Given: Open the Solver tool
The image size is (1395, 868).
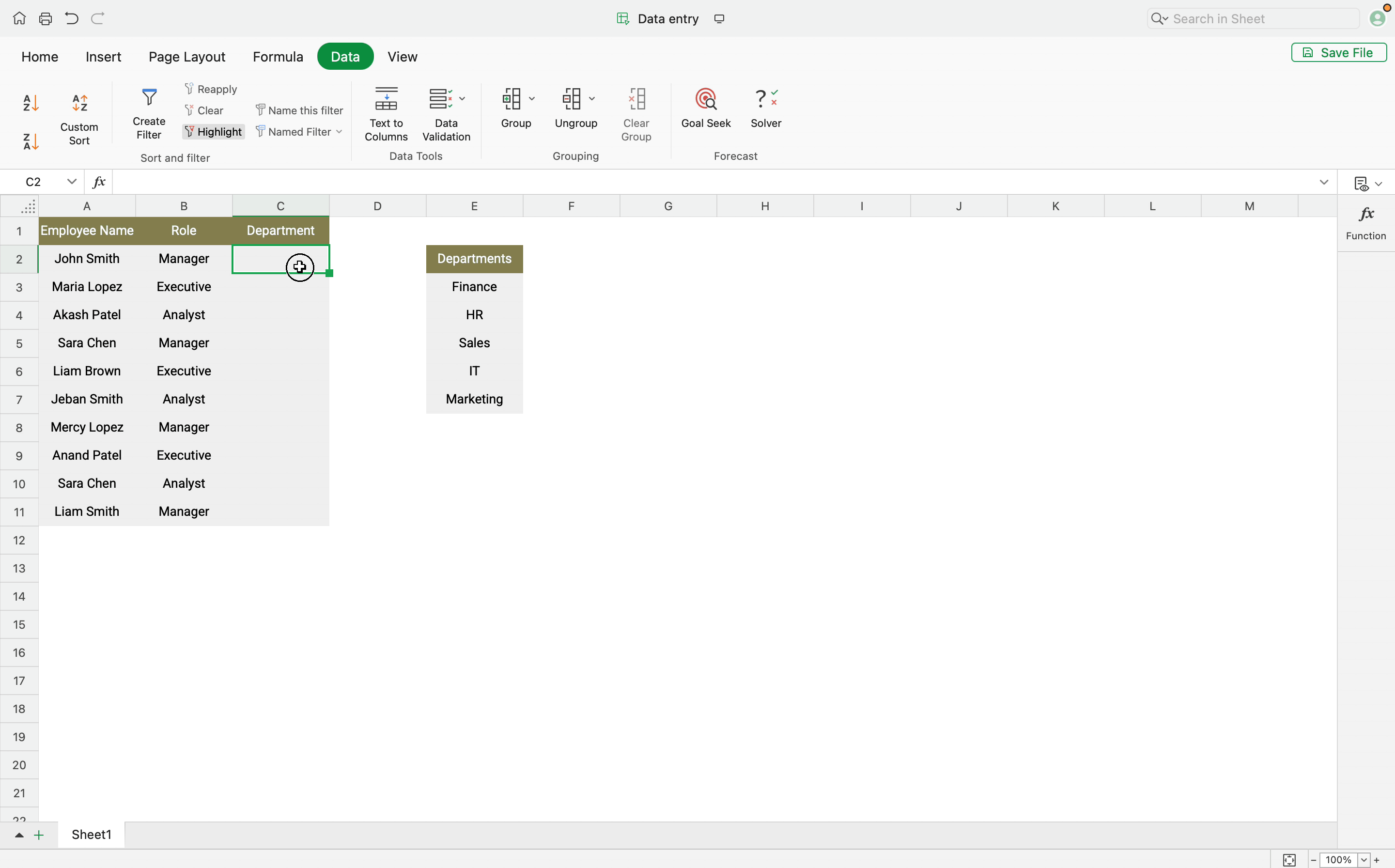Looking at the screenshot, I should click(x=766, y=108).
